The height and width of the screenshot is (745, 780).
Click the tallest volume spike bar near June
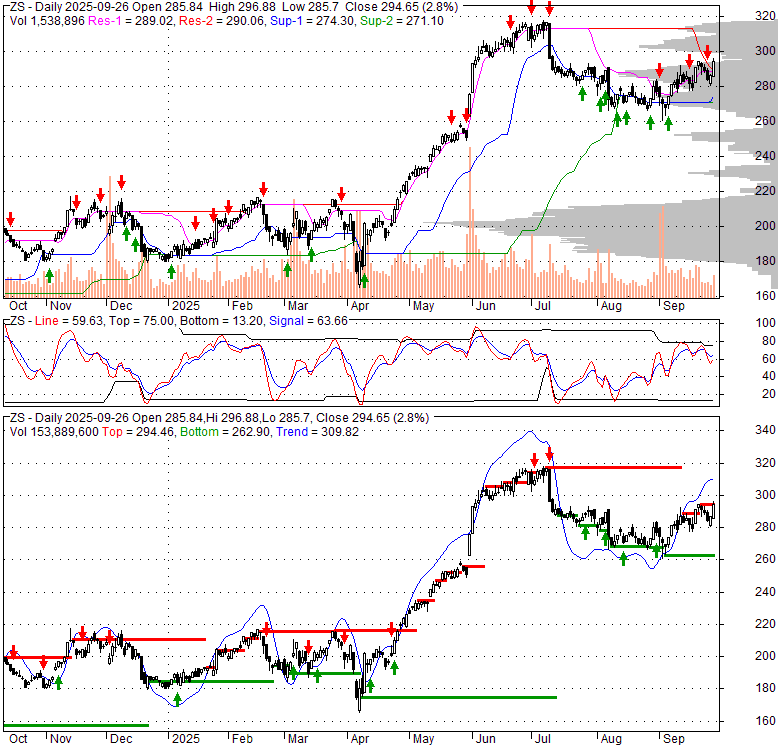pos(469,222)
